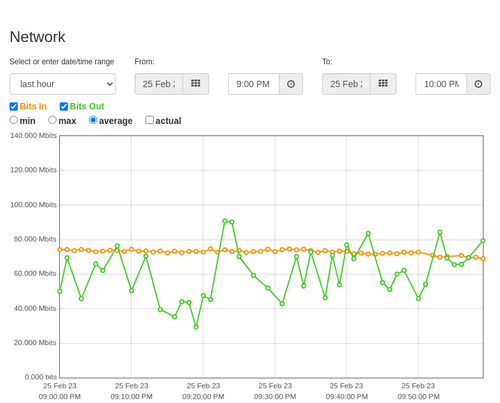The height and width of the screenshot is (403, 500).
Task: Click the 'Network' heading
Action: tap(37, 37)
